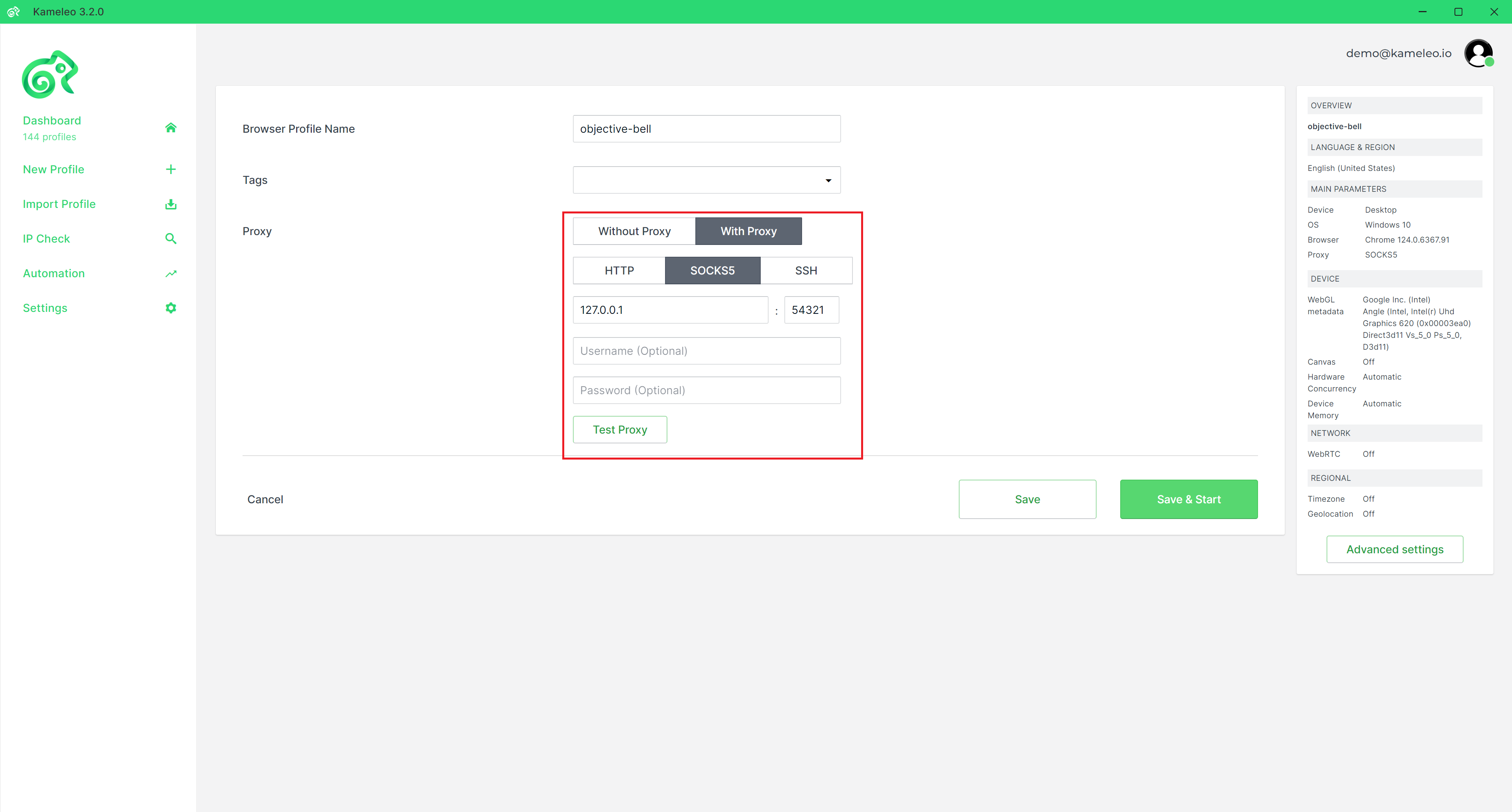Click the Hardware Concurrency 'Automatic' value
The image size is (1512, 812).
coord(1382,377)
